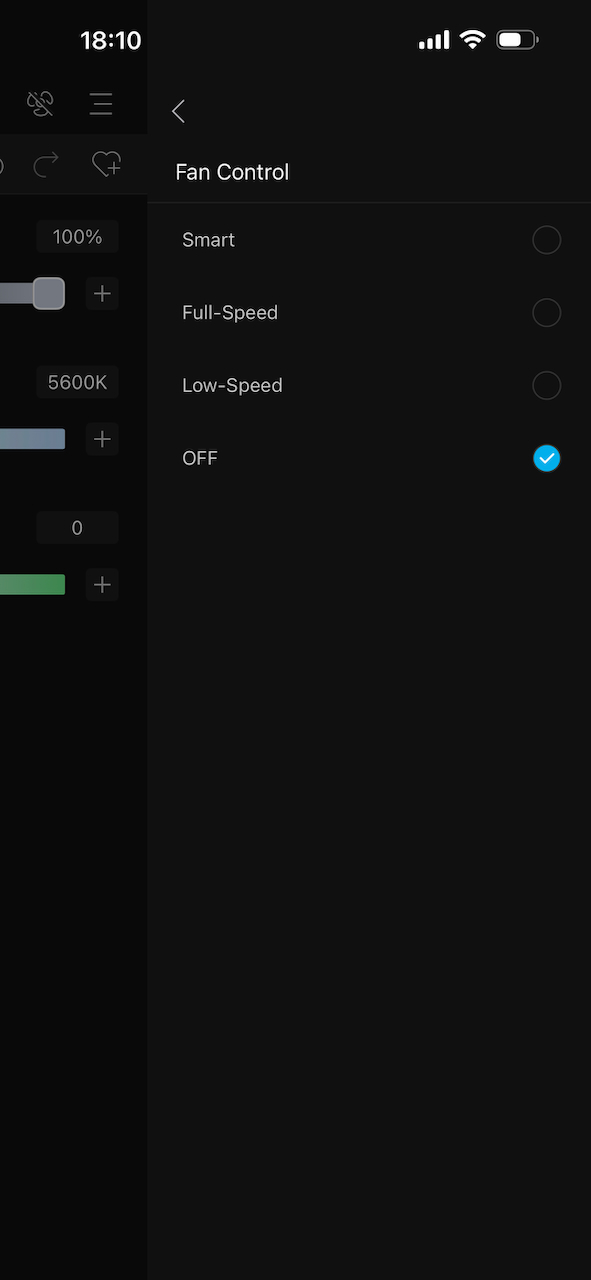
Task: Select the Smart fan mode
Action: (x=547, y=240)
